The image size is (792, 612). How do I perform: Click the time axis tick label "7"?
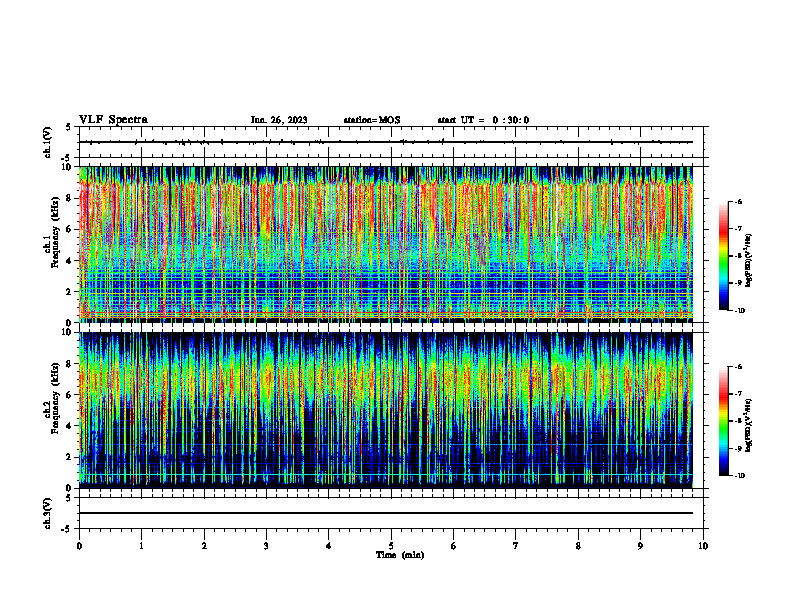point(516,546)
